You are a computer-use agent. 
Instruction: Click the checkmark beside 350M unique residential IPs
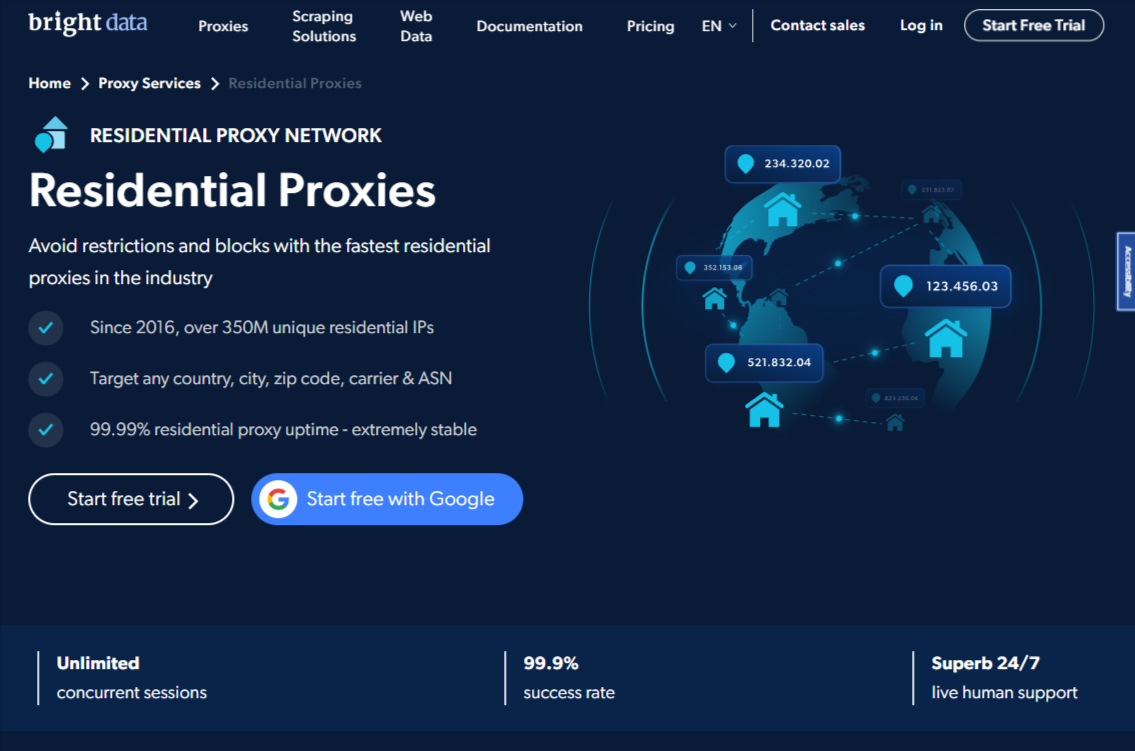[x=46, y=328]
